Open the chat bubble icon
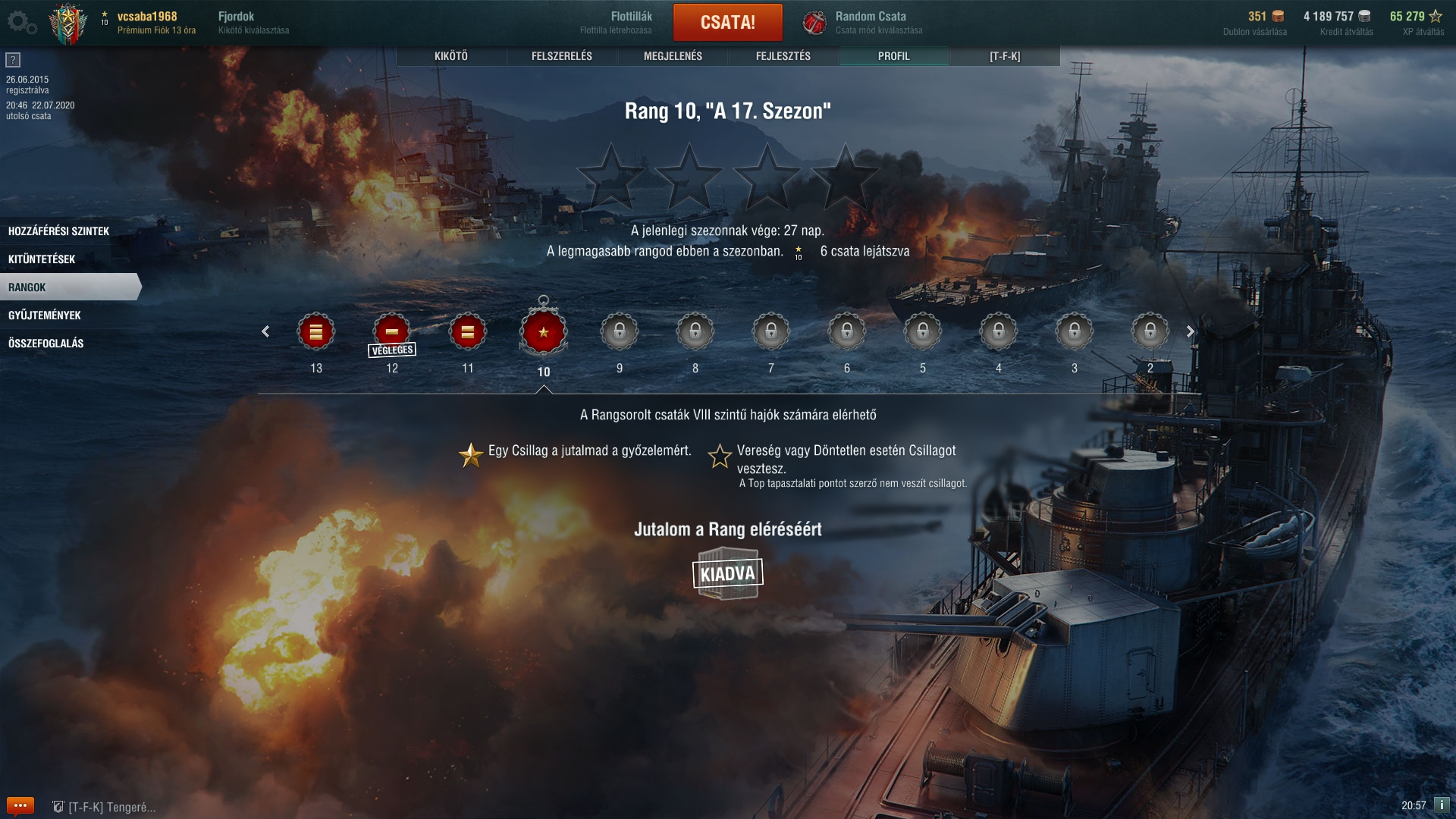Image resolution: width=1456 pixels, height=819 pixels. 20,805
